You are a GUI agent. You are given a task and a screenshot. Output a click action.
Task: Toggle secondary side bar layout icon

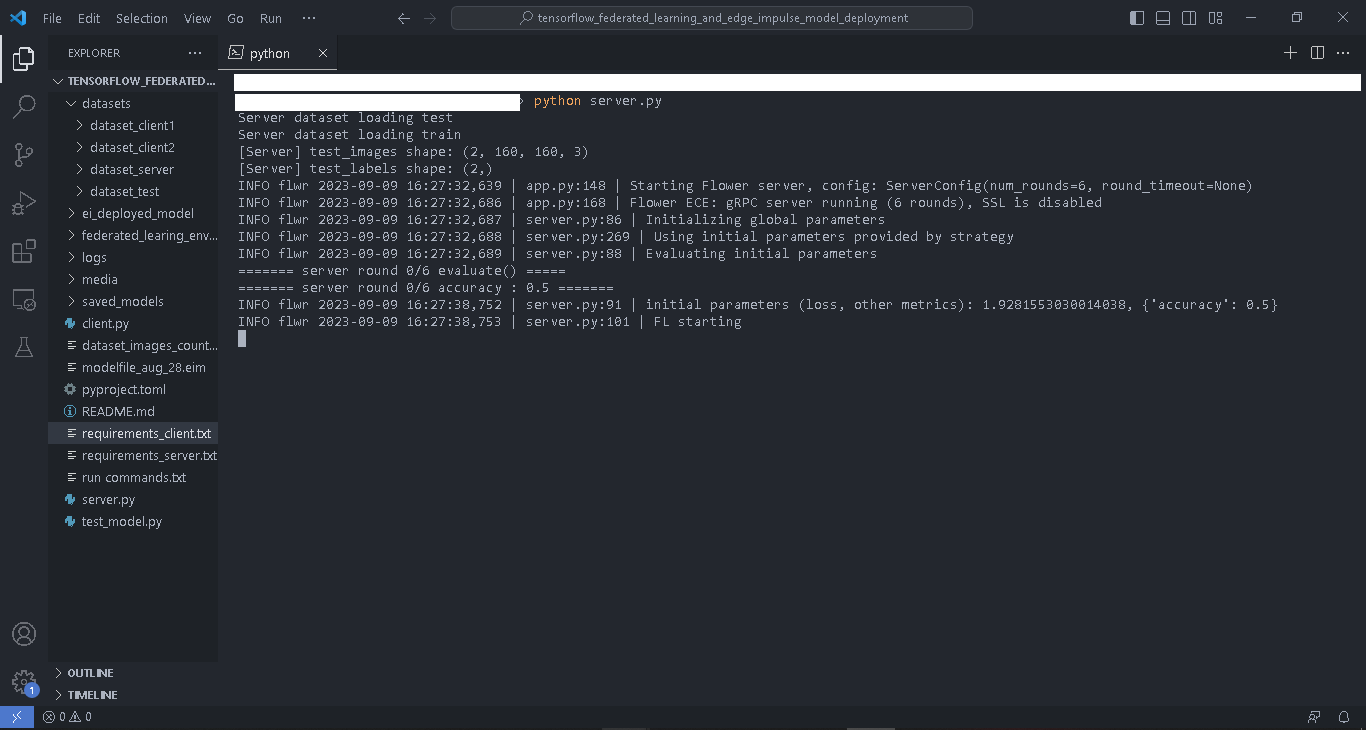tap(1189, 18)
